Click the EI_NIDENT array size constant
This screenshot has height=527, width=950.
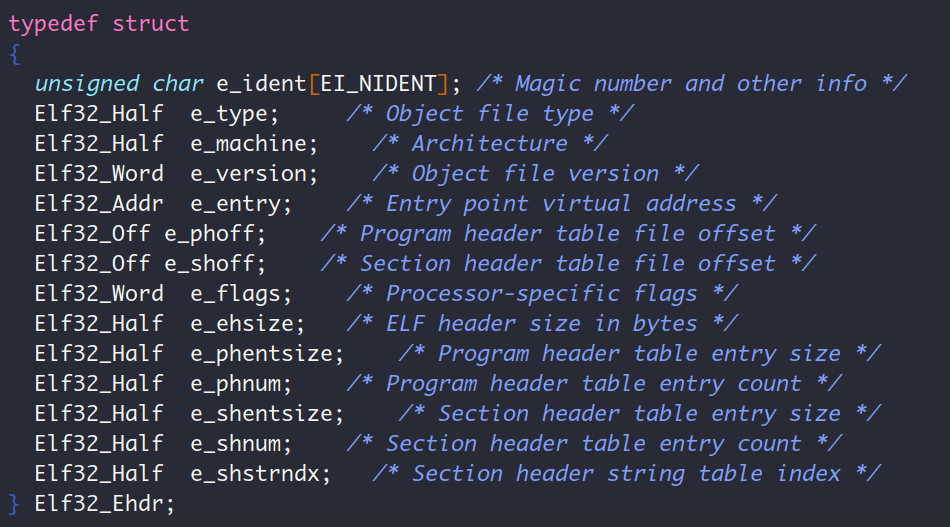pyautogui.click(x=378, y=84)
